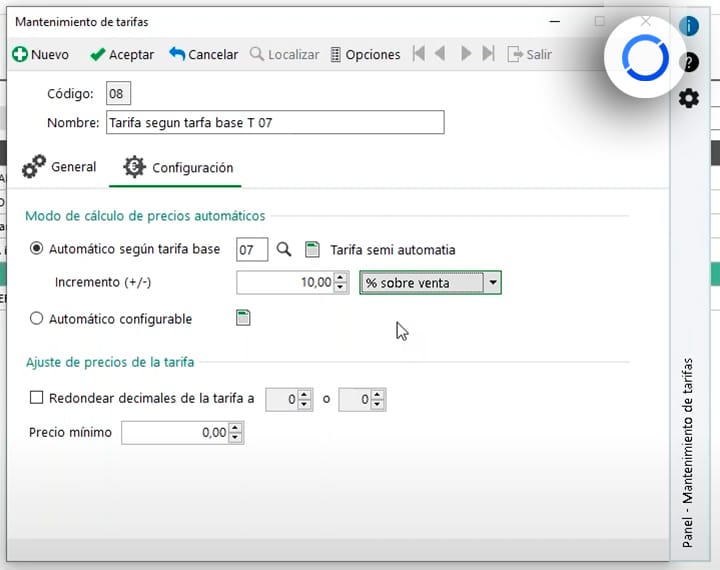Click the blue info icon

click(689, 25)
